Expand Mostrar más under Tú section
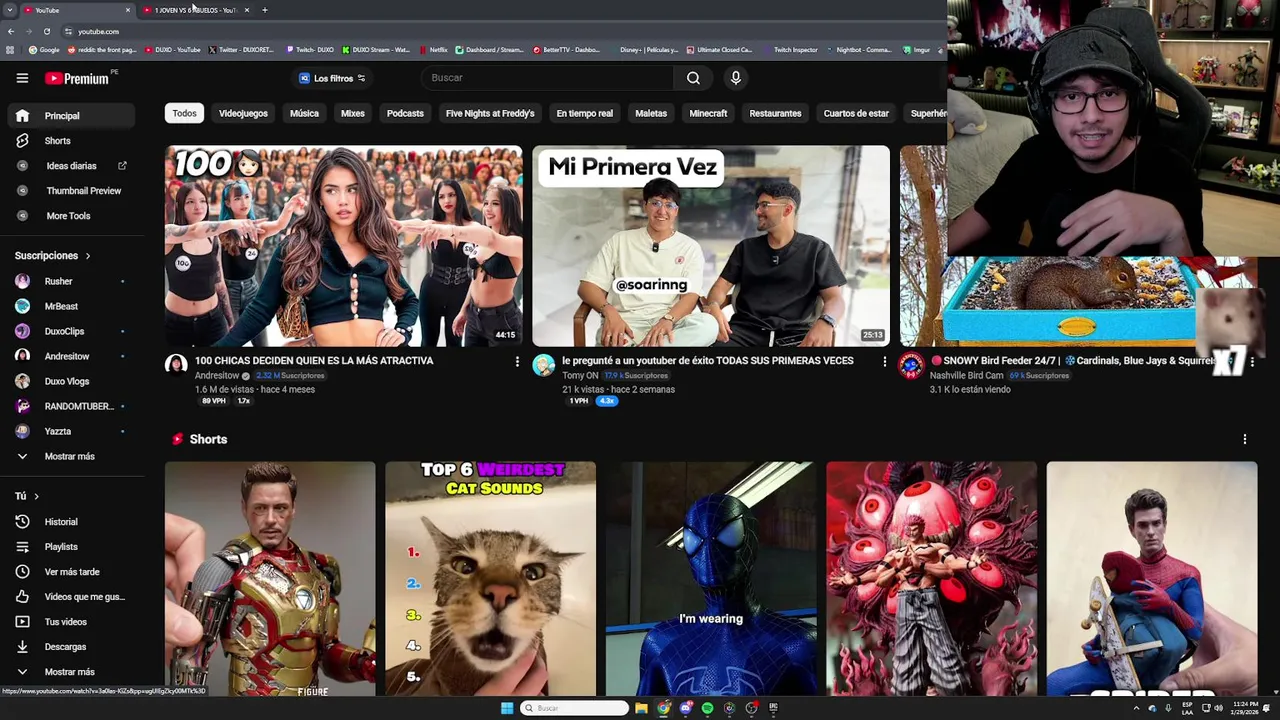The width and height of the screenshot is (1280, 720). tap(70, 672)
